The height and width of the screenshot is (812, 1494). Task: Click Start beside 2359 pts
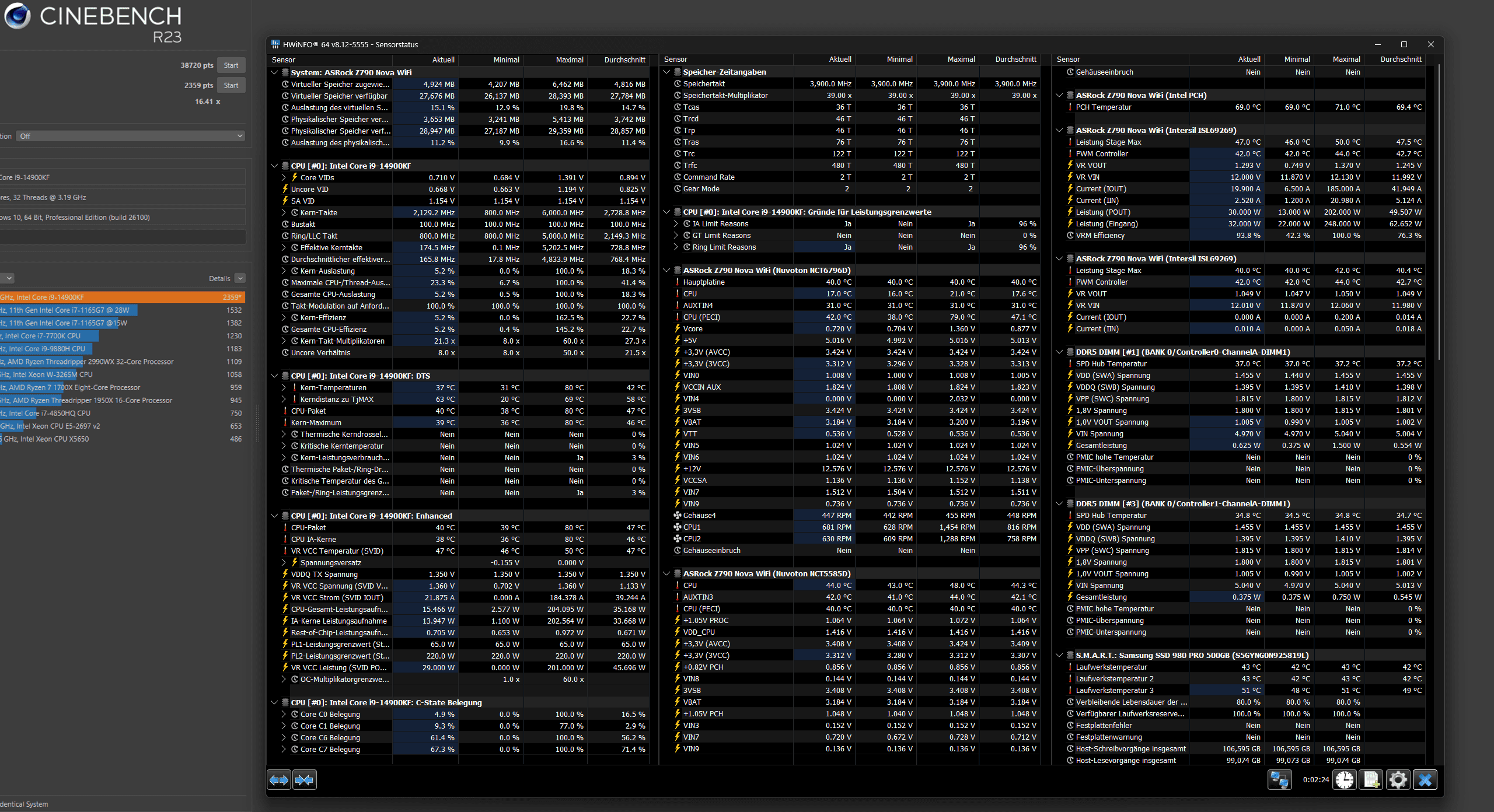tap(231, 85)
